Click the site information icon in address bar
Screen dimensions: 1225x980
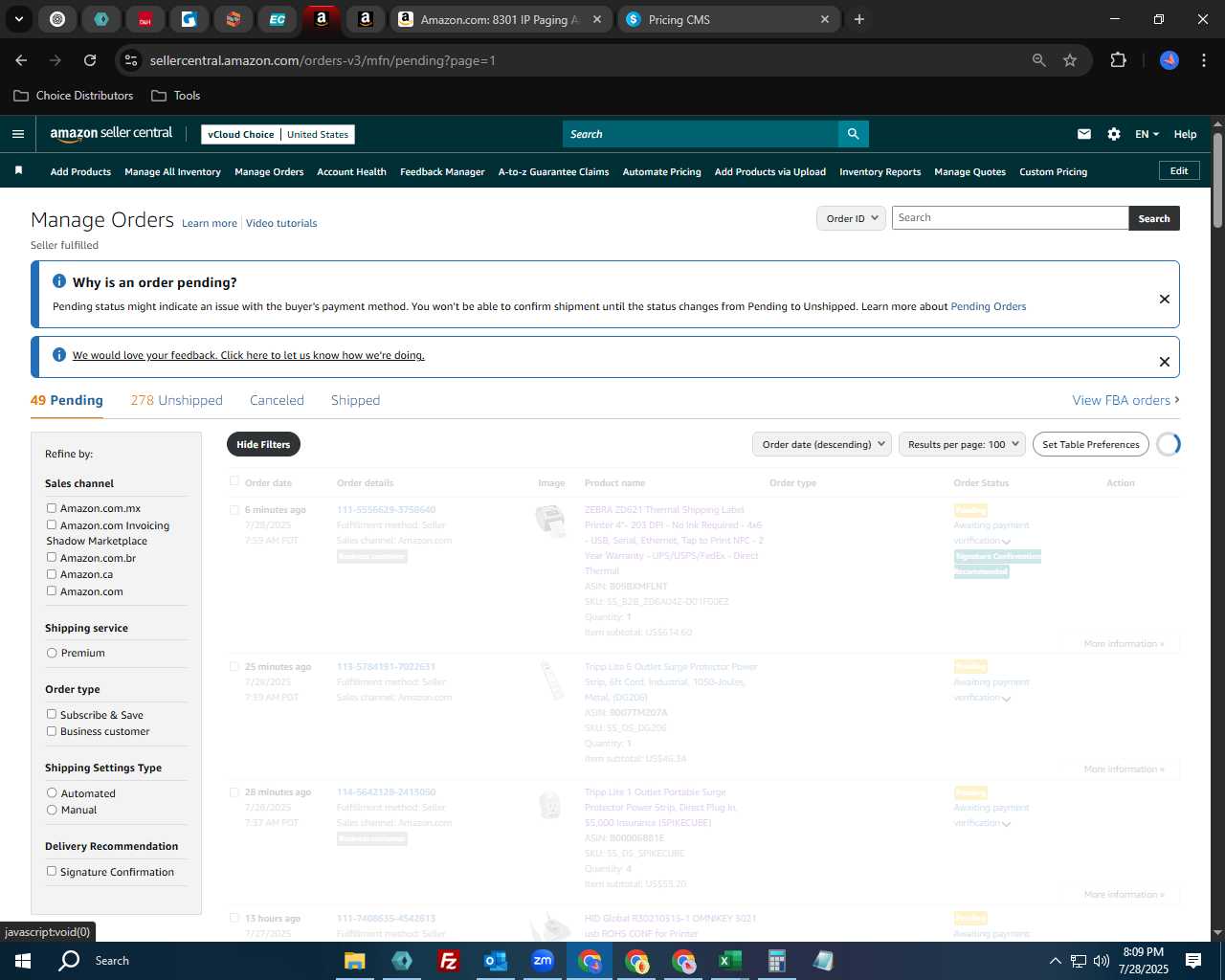(132, 60)
